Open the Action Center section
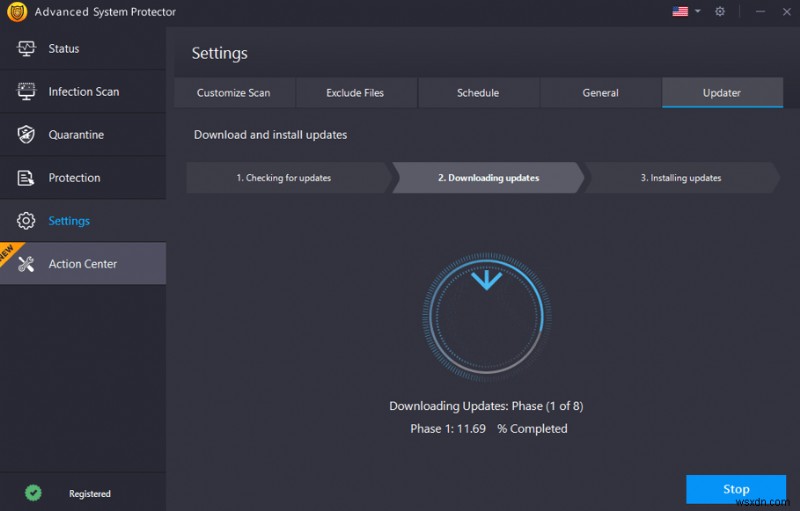The image size is (800, 511). click(x=83, y=264)
